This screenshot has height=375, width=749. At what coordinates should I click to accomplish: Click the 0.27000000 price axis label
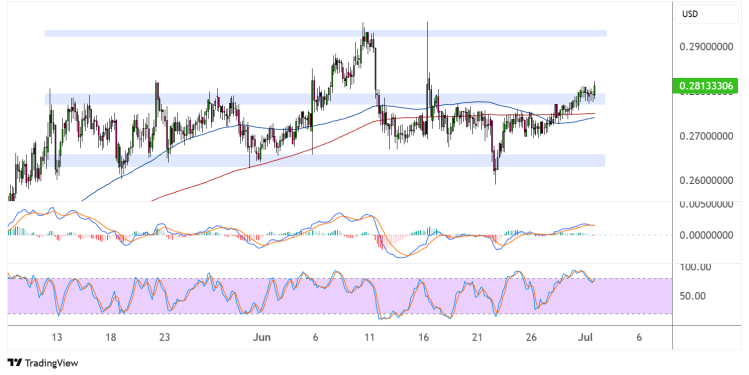pyautogui.click(x=706, y=136)
